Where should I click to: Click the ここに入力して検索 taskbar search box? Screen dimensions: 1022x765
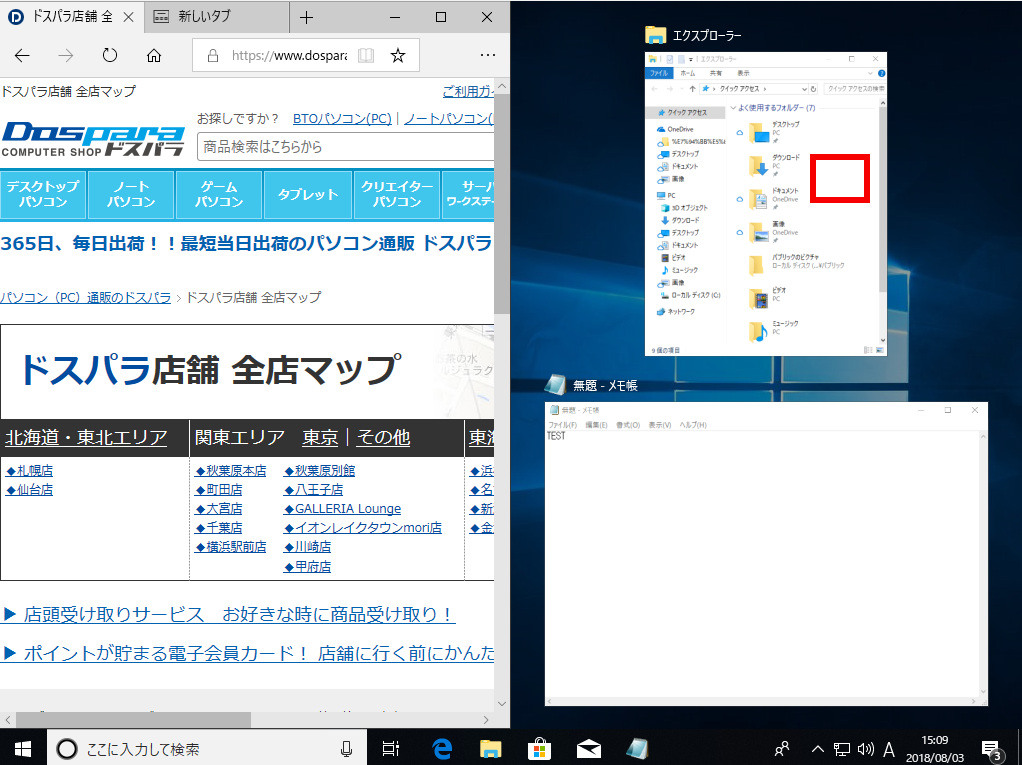click(x=207, y=749)
